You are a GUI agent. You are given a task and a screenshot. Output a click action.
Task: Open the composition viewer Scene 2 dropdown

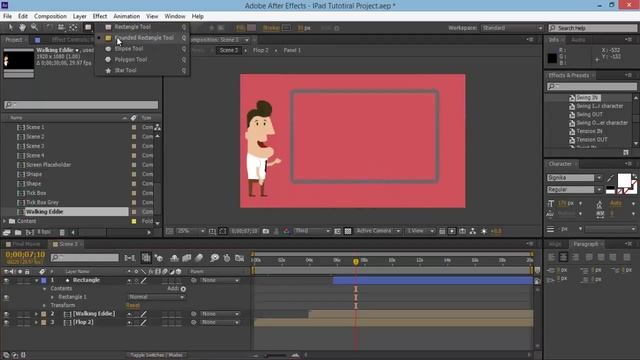click(247, 40)
